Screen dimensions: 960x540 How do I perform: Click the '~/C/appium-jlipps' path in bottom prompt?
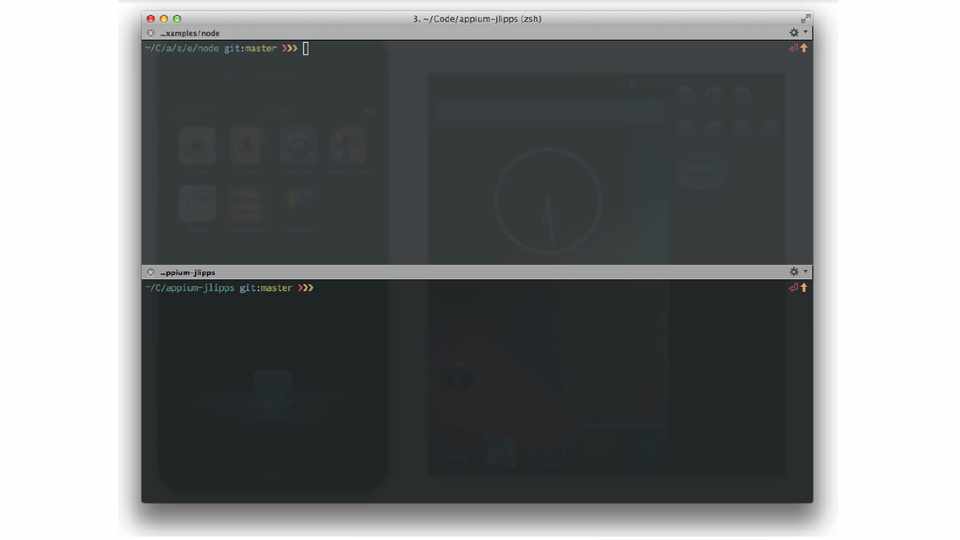pyautogui.click(x=190, y=288)
